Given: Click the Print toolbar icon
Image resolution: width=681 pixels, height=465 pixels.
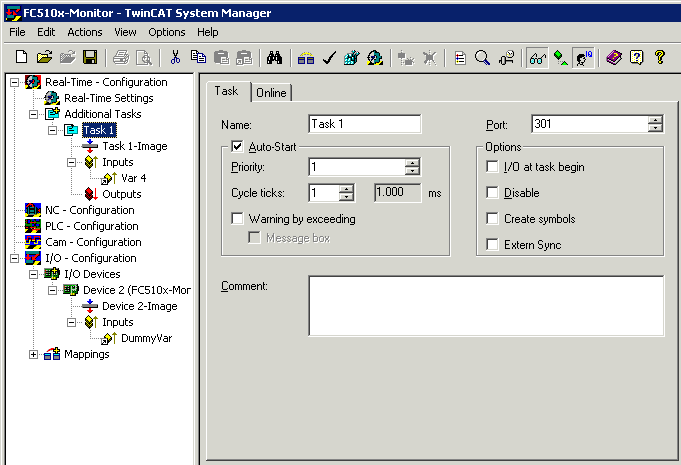Looking at the screenshot, I should pyautogui.click(x=121, y=57).
